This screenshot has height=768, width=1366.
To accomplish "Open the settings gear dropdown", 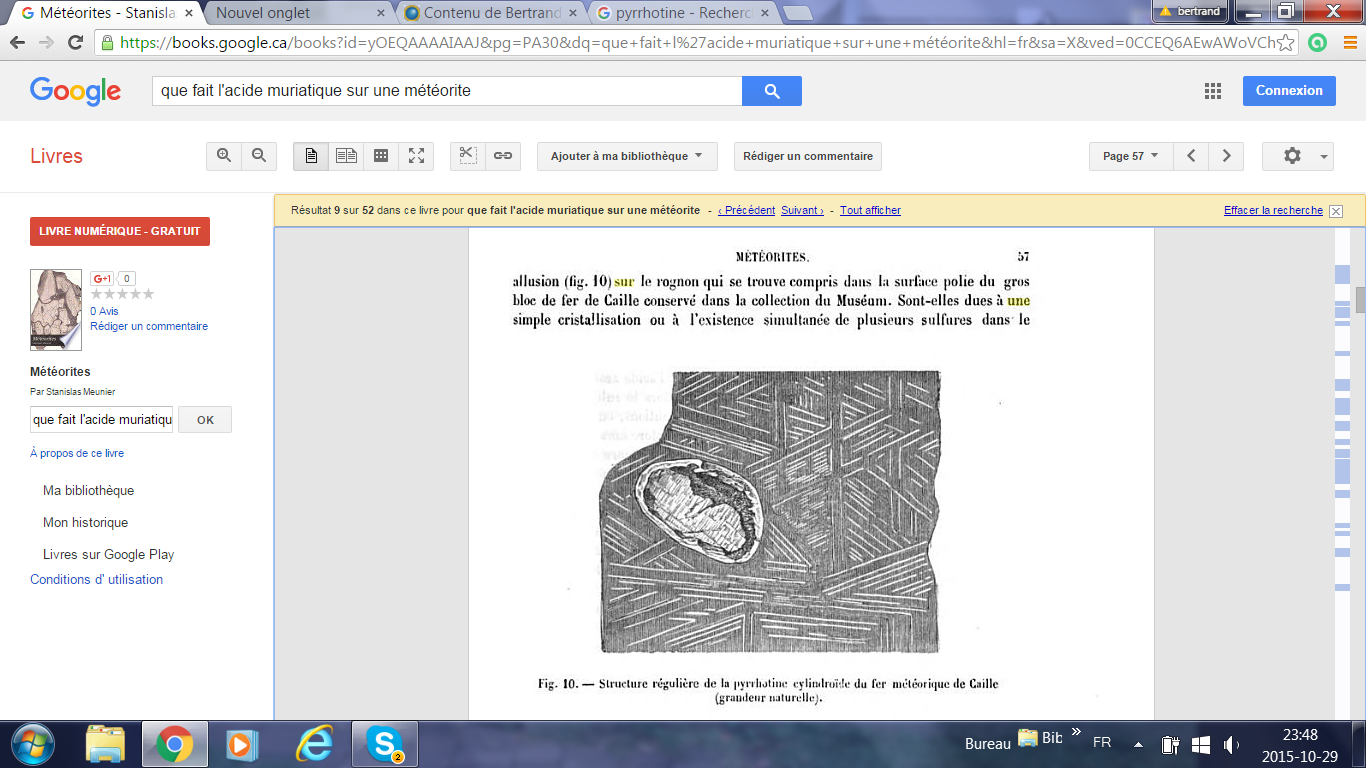I will pyautogui.click(x=1297, y=156).
